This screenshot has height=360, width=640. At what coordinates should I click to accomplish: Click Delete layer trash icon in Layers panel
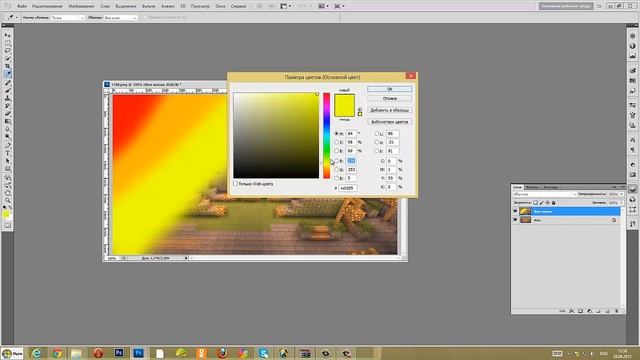point(616,311)
